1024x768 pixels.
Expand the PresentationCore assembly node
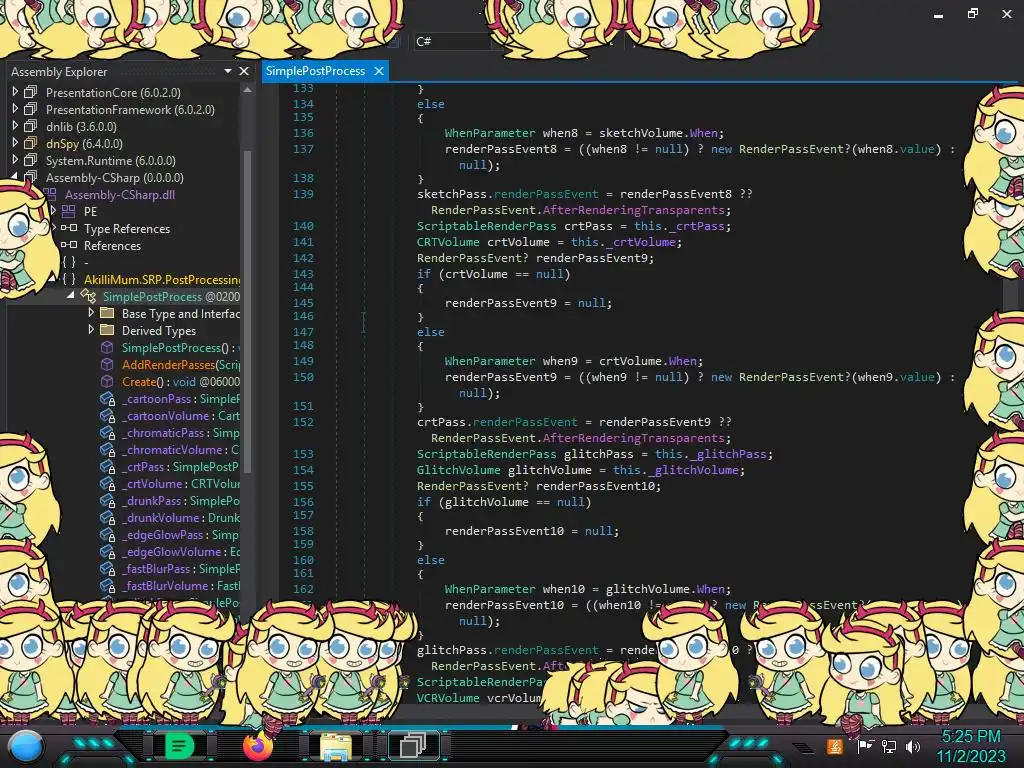(x=14, y=92)
